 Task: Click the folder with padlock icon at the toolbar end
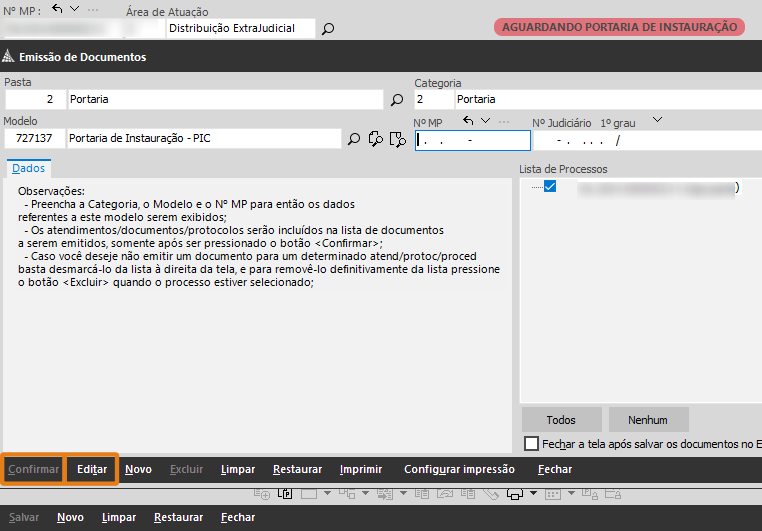coord(613,494)
